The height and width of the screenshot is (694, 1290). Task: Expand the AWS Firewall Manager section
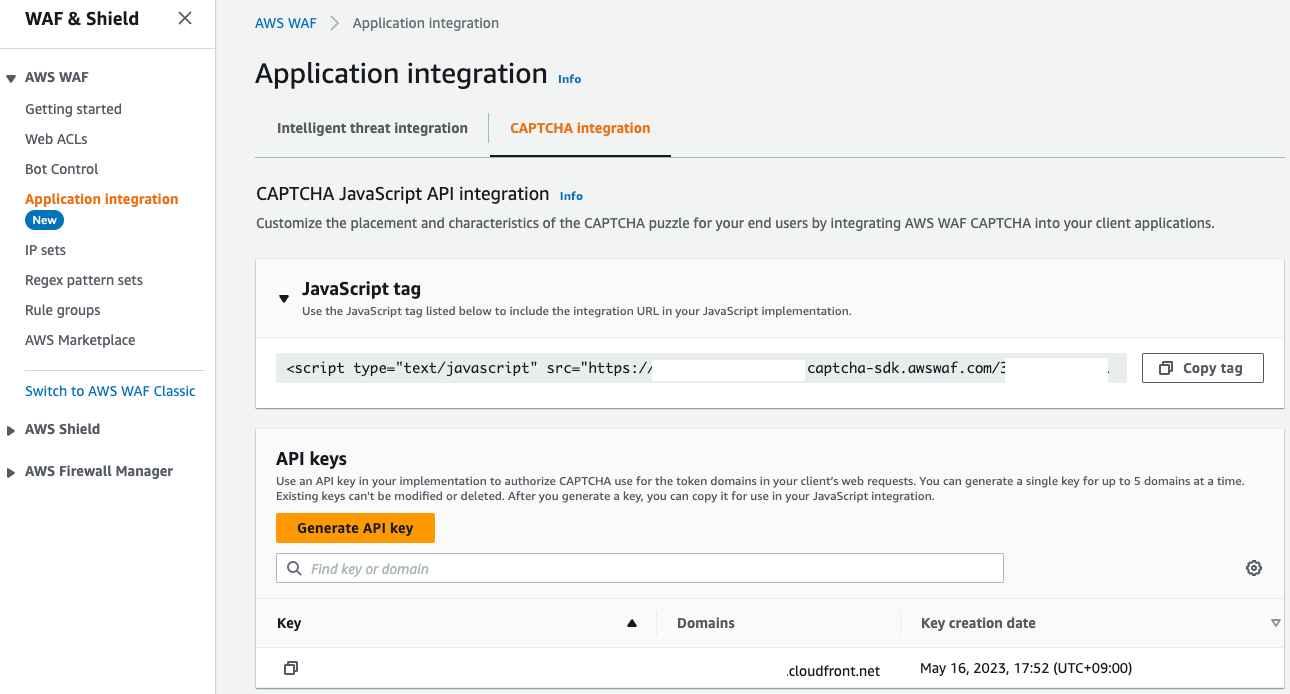pos(10,470)
